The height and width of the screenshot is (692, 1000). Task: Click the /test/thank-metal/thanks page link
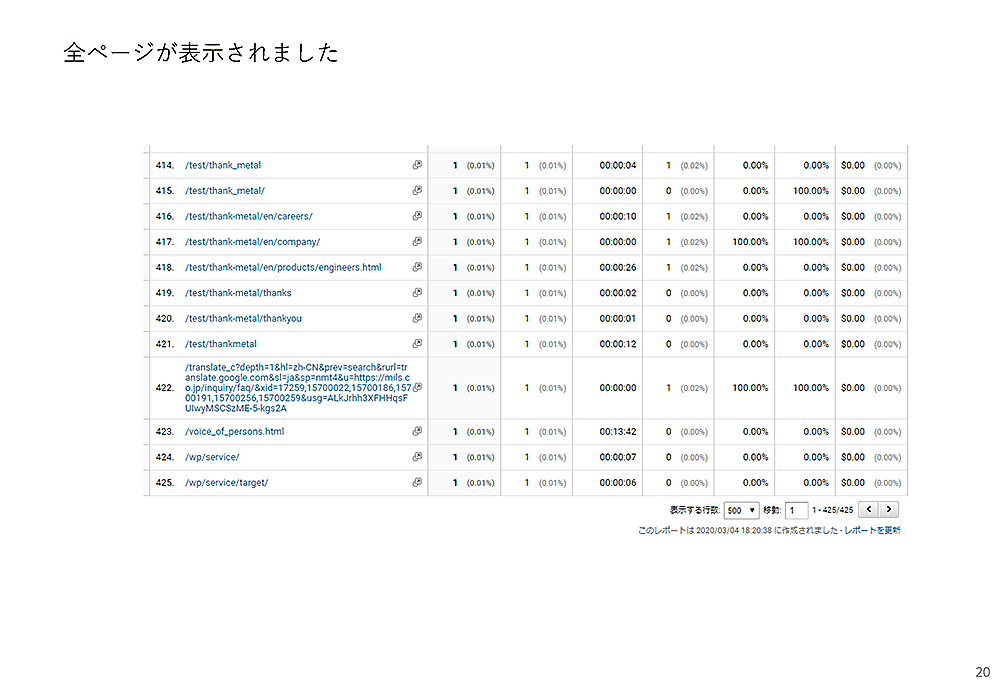pyautogui.click(x=238, y=293)
